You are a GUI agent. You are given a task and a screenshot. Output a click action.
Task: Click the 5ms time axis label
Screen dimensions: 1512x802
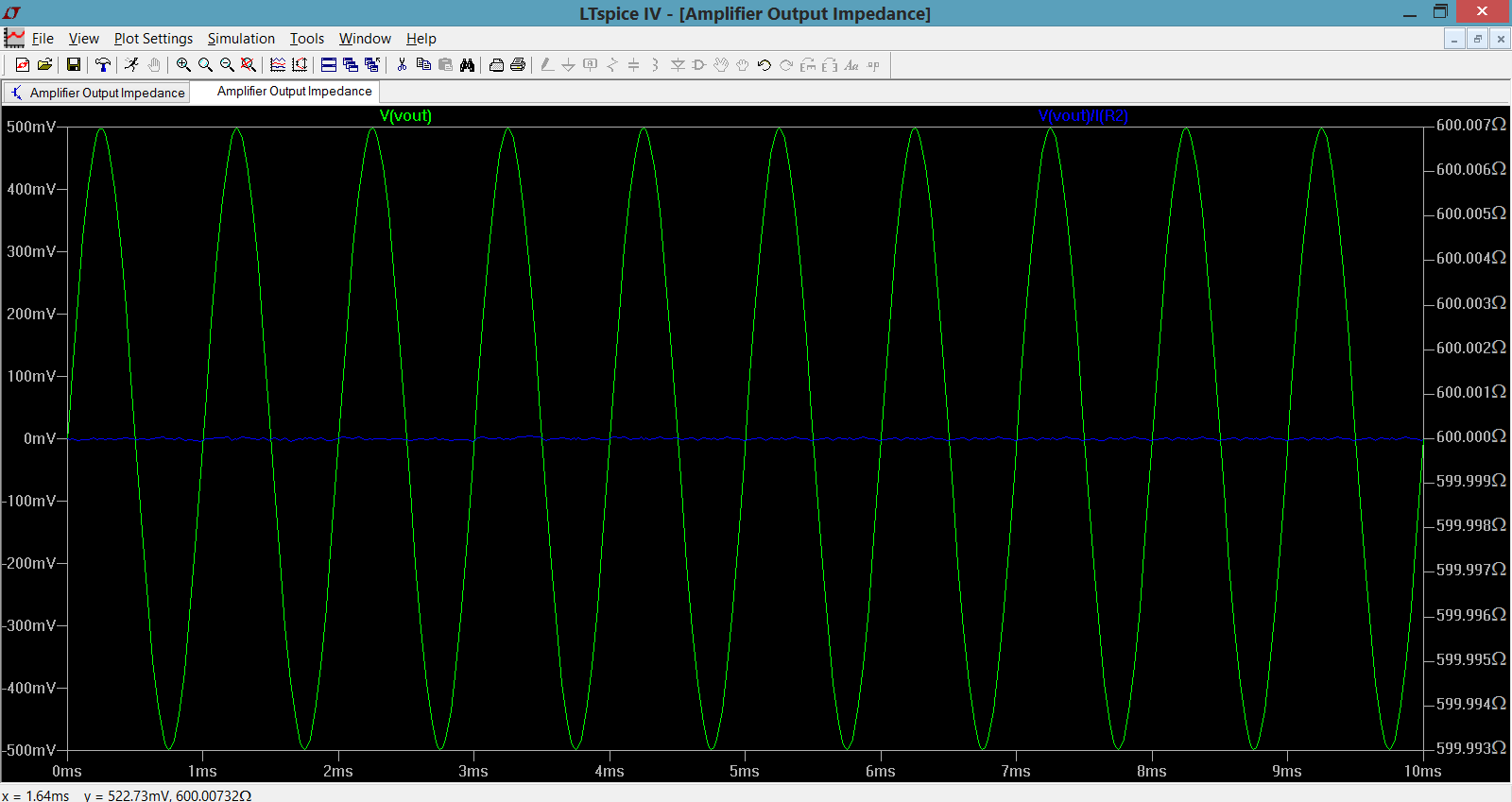[745, 771]
